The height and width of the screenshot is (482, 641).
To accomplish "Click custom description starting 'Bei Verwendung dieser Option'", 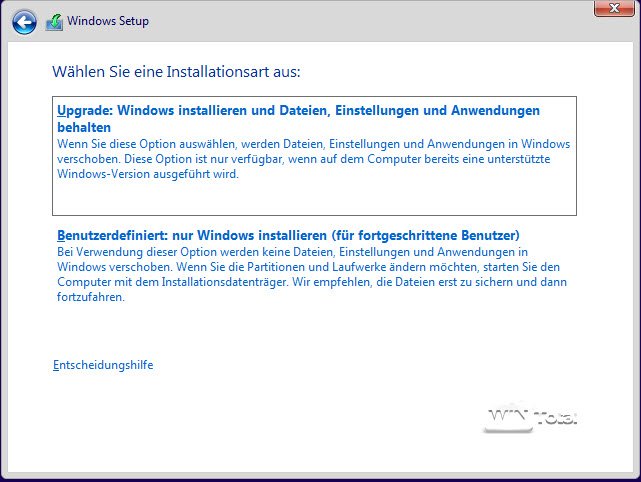I will click(312, 274).
